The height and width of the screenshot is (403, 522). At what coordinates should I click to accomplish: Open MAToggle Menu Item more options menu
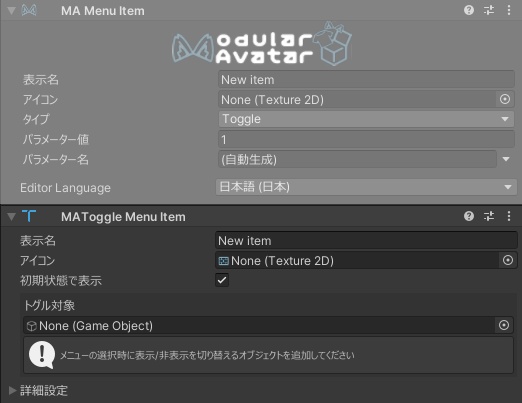(509, 216)
